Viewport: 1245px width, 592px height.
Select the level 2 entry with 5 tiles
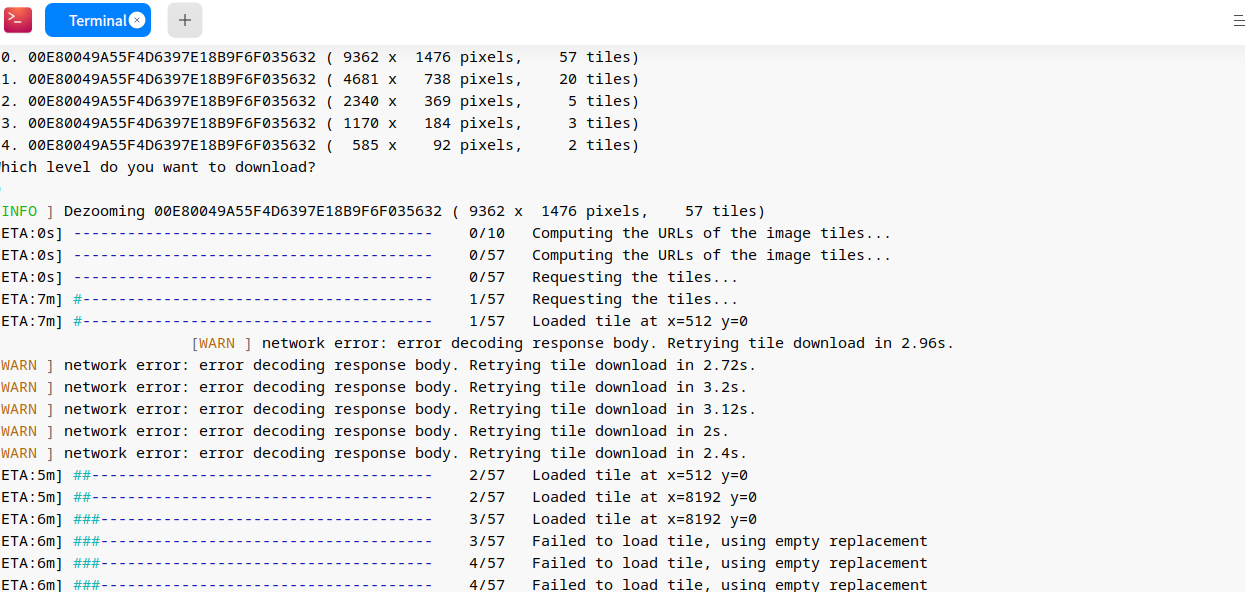[320, 101]
